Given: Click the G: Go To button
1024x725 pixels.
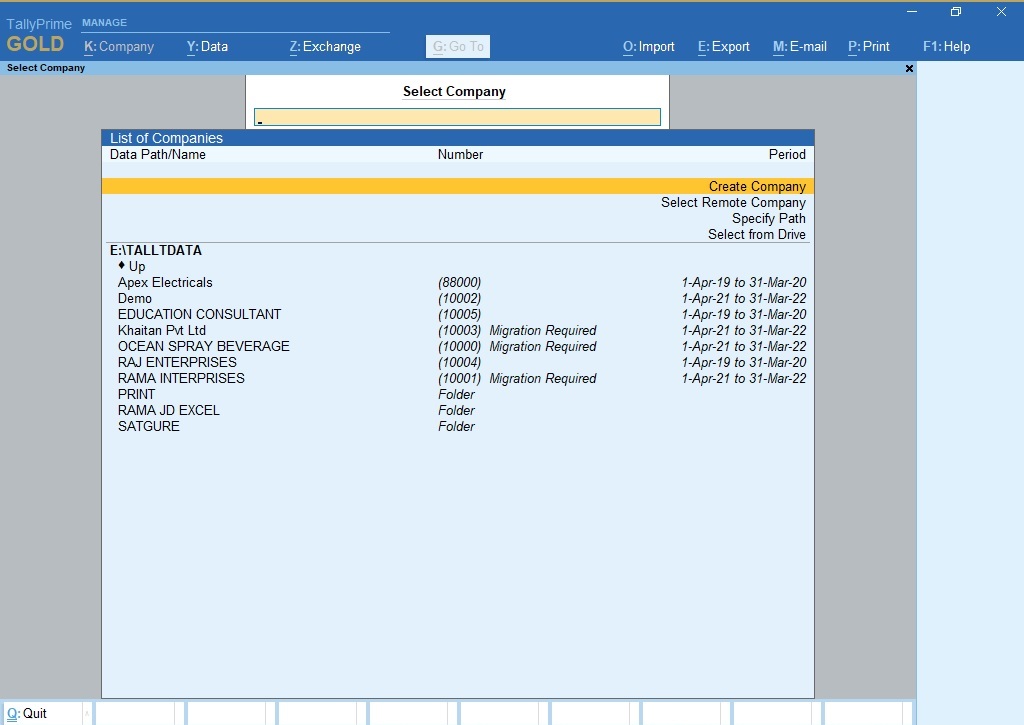Looking at the screenshot, I should [458, 46].
